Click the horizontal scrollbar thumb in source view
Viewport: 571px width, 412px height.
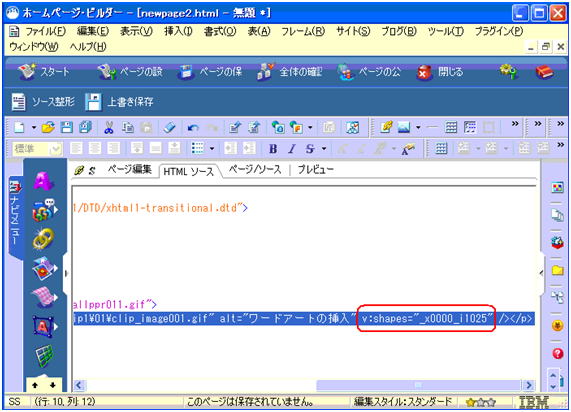pos(419,385)
